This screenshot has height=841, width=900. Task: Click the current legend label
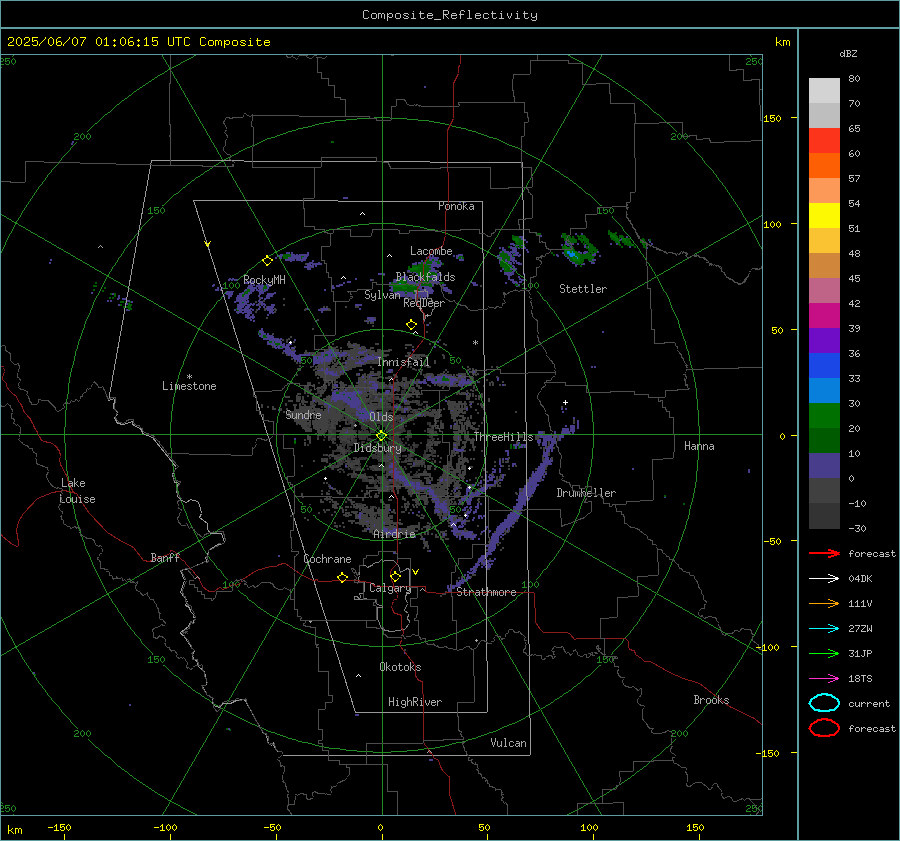point(869,704)
